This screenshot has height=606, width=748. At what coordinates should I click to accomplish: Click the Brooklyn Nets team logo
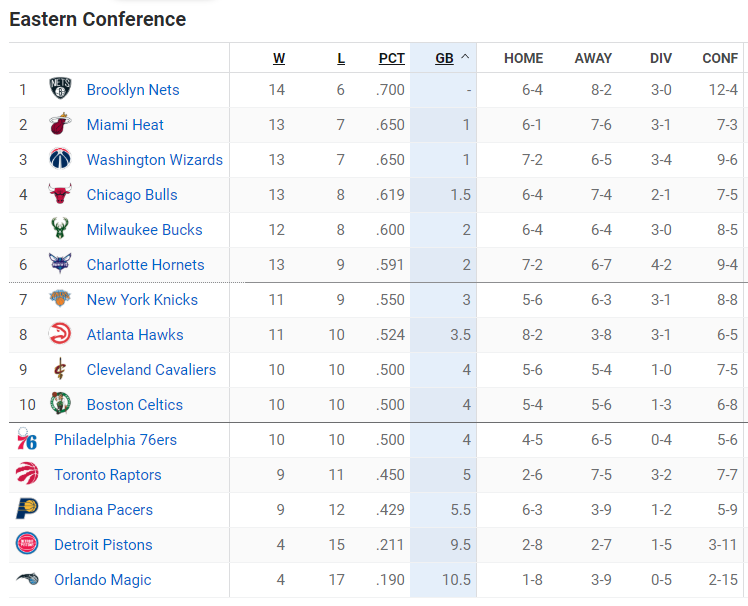coord(60,89)
